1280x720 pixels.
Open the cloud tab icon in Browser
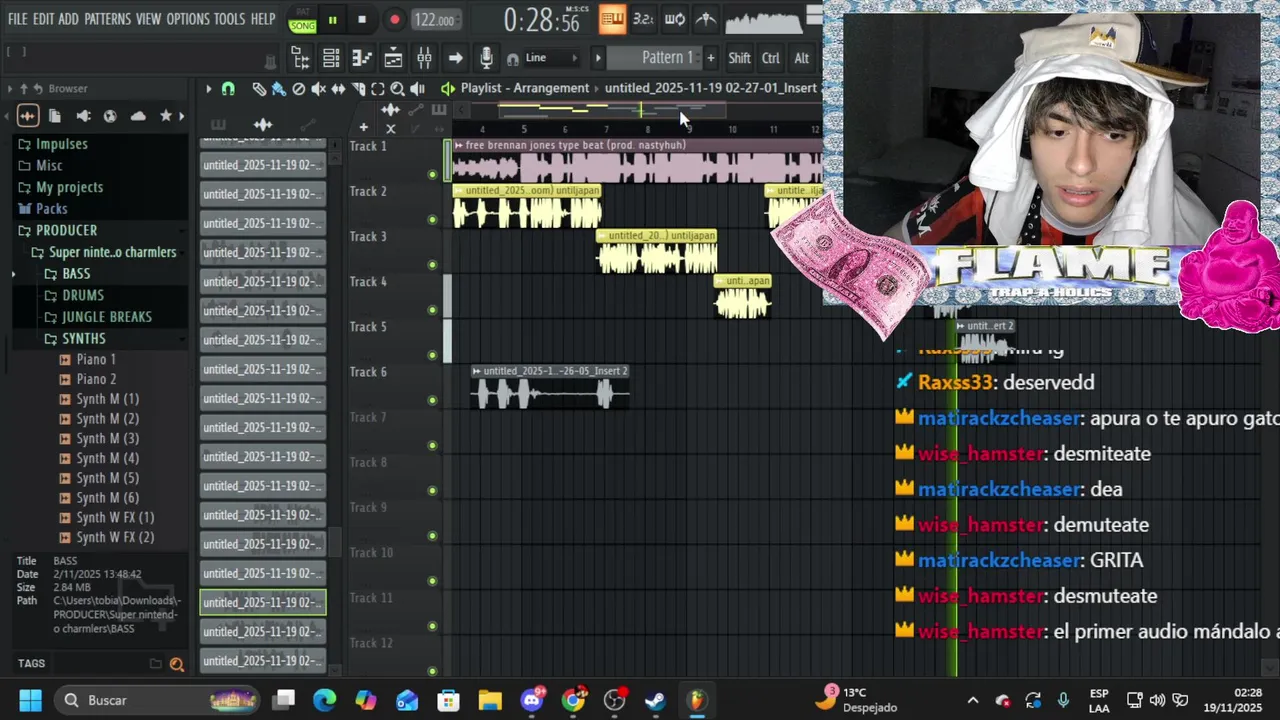pos(138,116)
